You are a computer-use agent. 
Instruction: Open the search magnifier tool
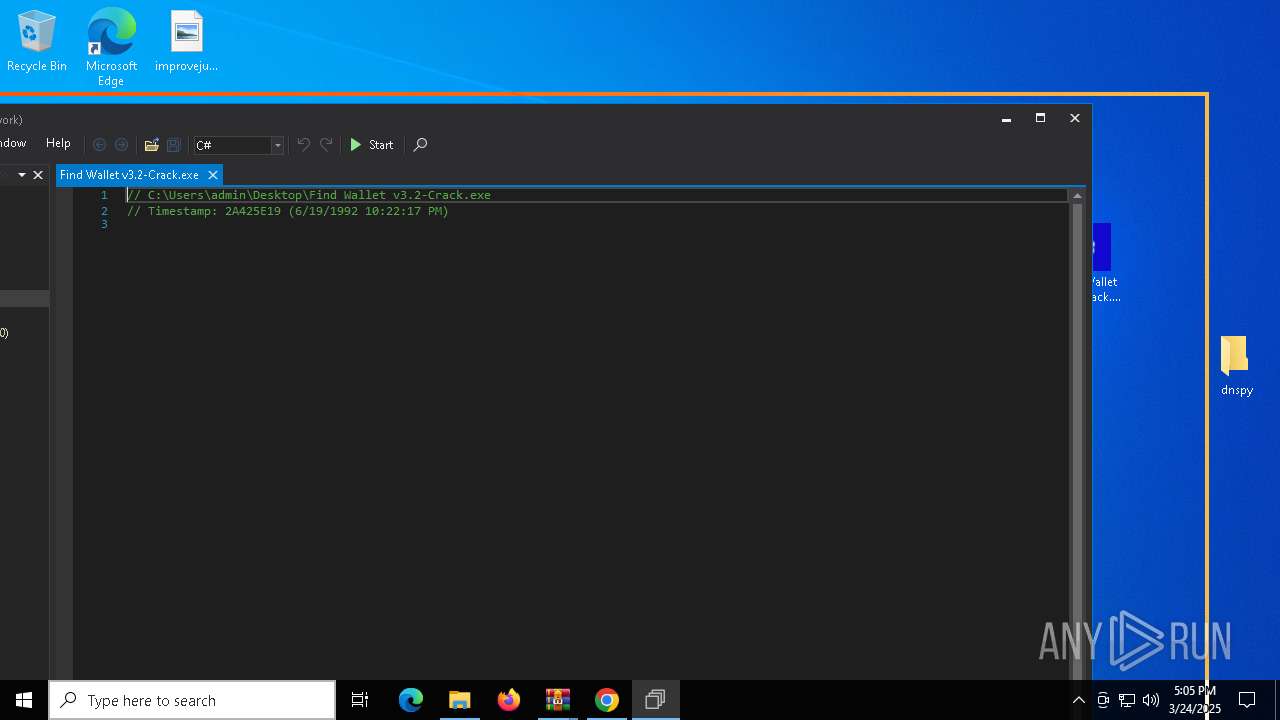click(420, 145)
